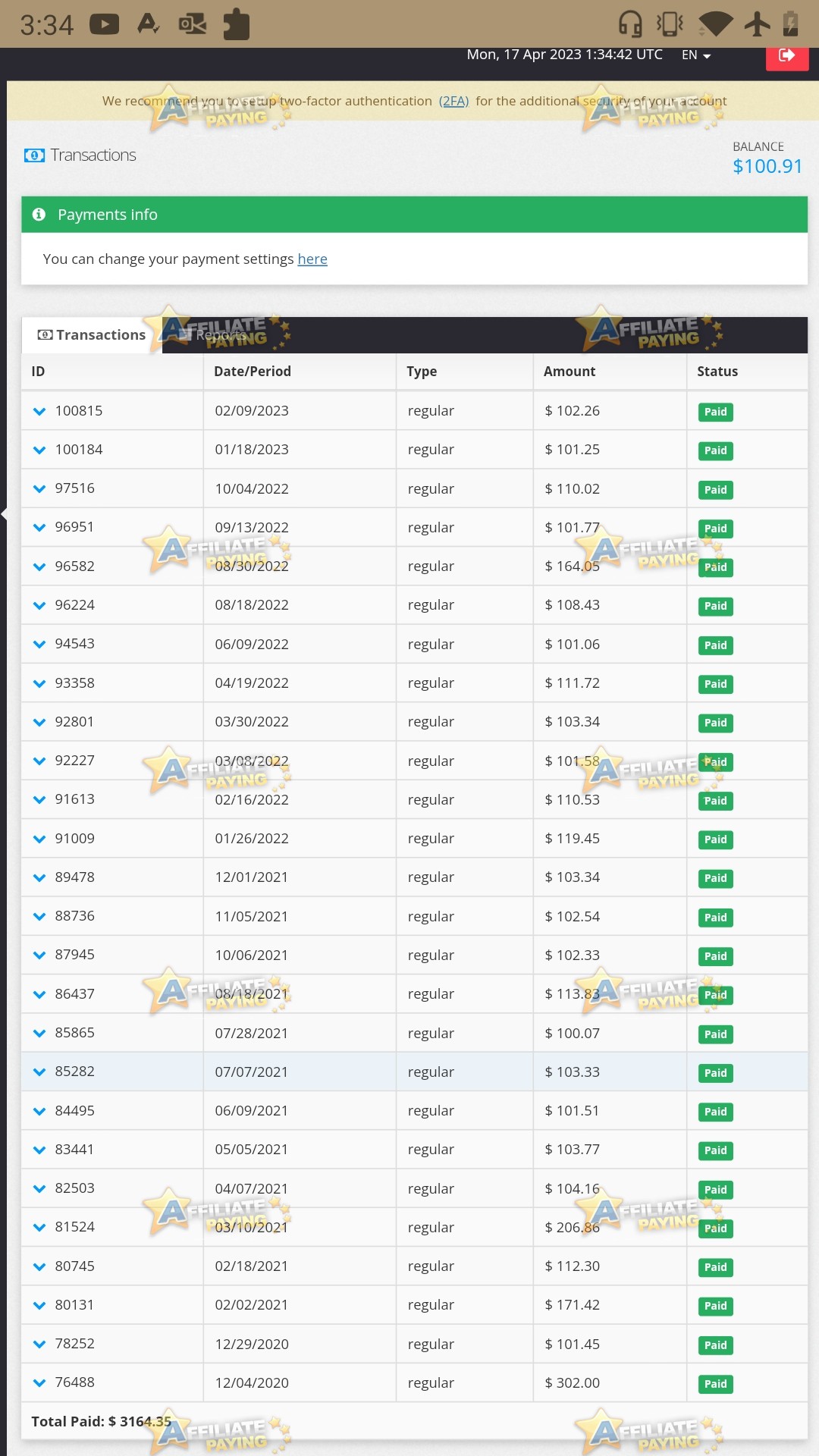This screenshot has width=819, height=1456.
Task: Click Paid badge for transaction 85282
Action: [x=716, y=1073]
